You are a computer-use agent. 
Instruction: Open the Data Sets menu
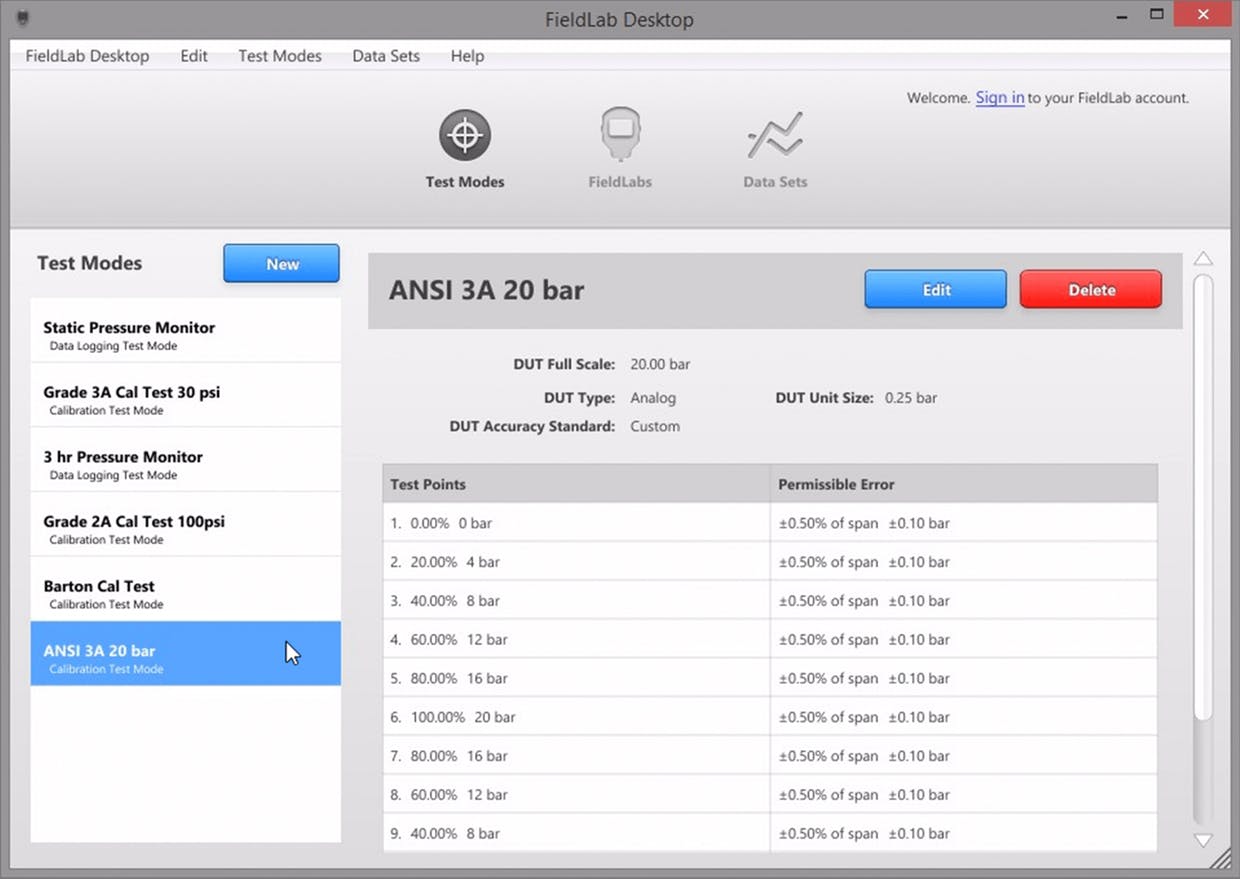386,56
